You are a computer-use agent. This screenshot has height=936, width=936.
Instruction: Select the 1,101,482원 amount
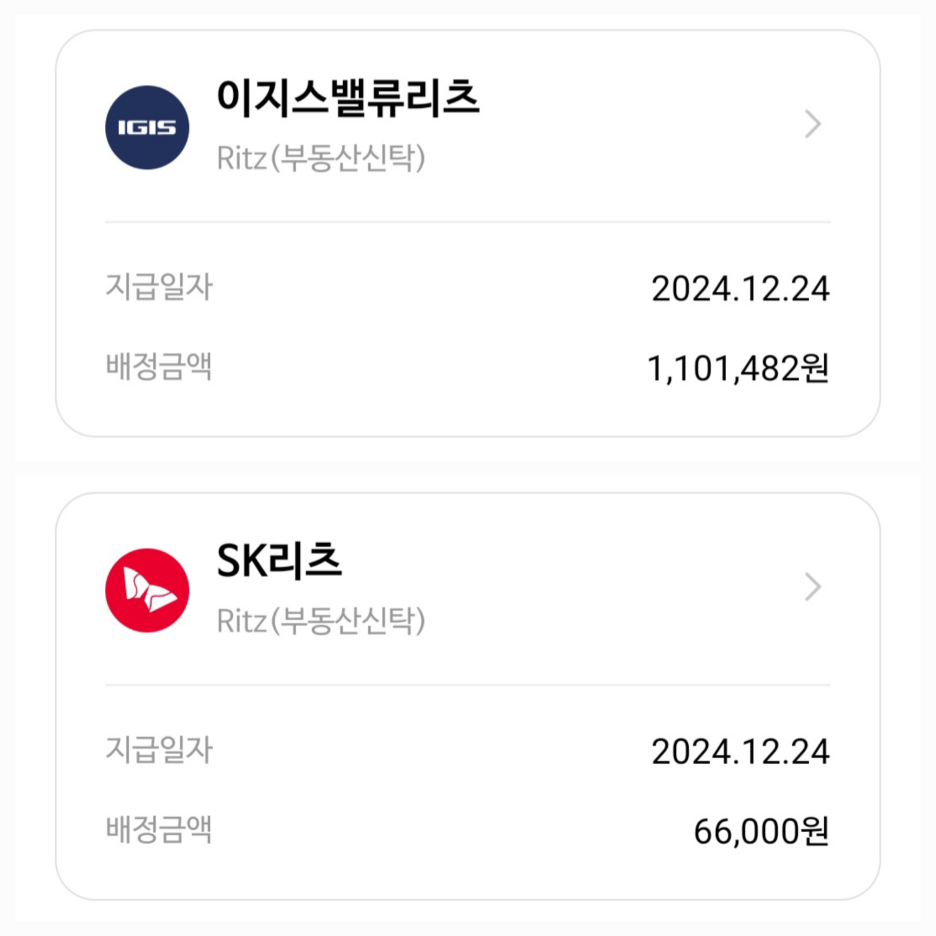(x=738, y=369)
